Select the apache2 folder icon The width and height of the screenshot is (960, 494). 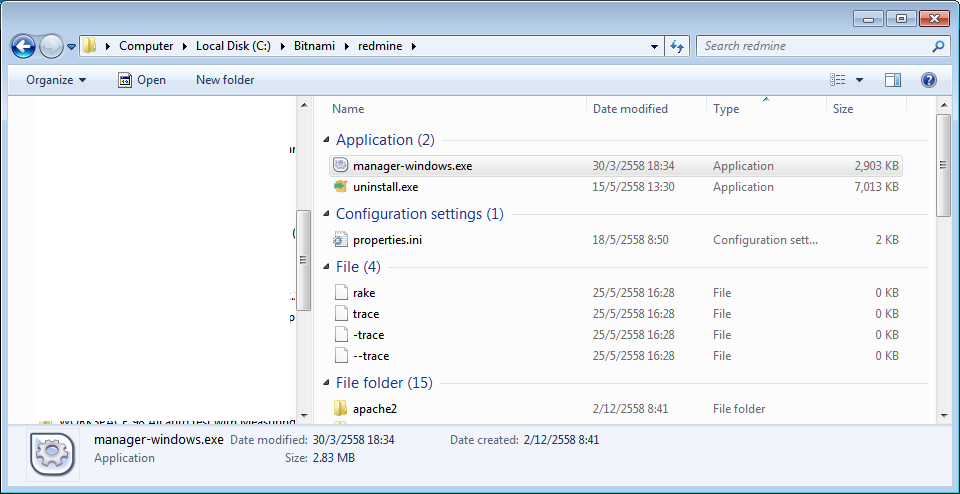pyautogui.click(x=340, y=408)
